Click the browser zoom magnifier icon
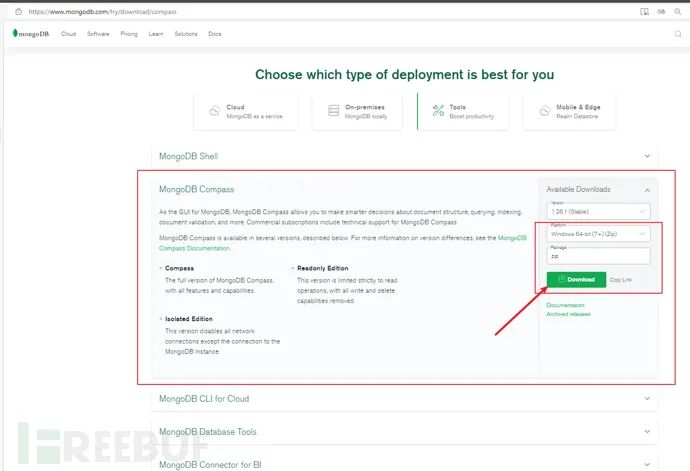690x471 pixels. [678, 12]
